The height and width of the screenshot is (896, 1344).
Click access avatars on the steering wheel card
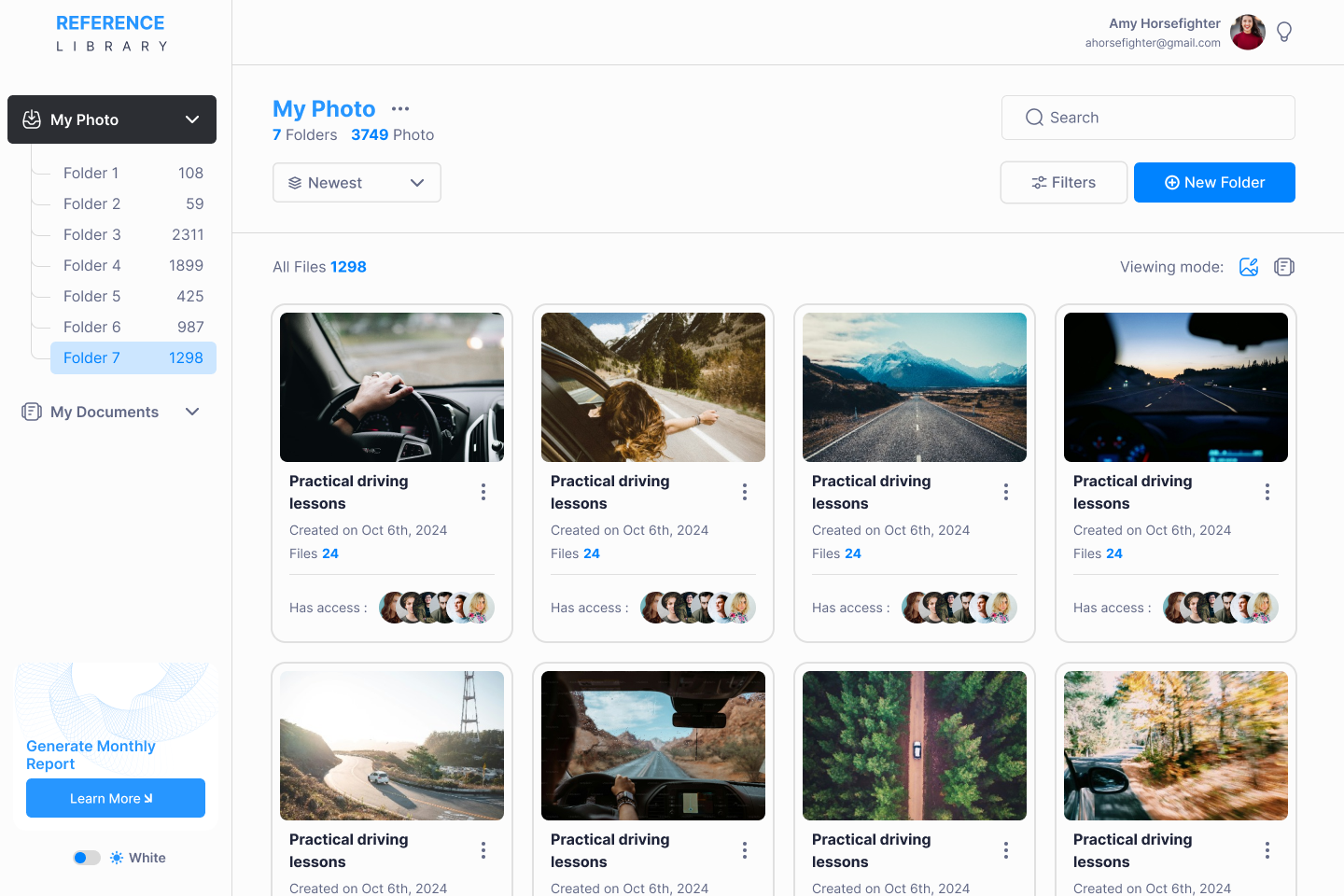pos(437,608)
